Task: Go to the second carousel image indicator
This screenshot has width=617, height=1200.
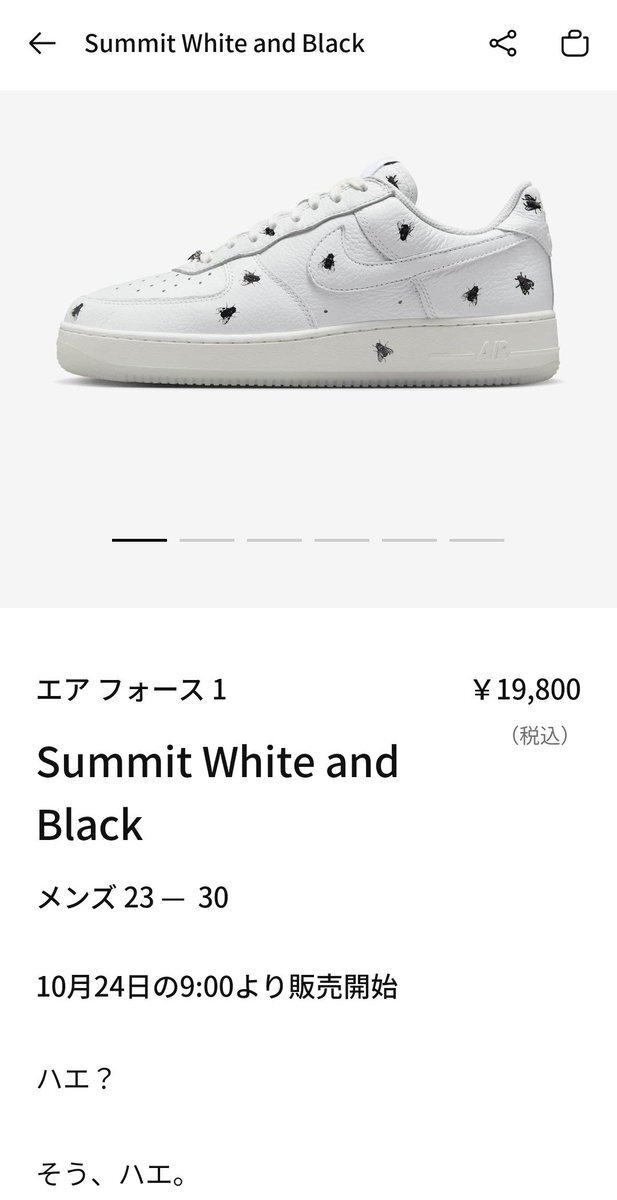Action: click(207, 540)
